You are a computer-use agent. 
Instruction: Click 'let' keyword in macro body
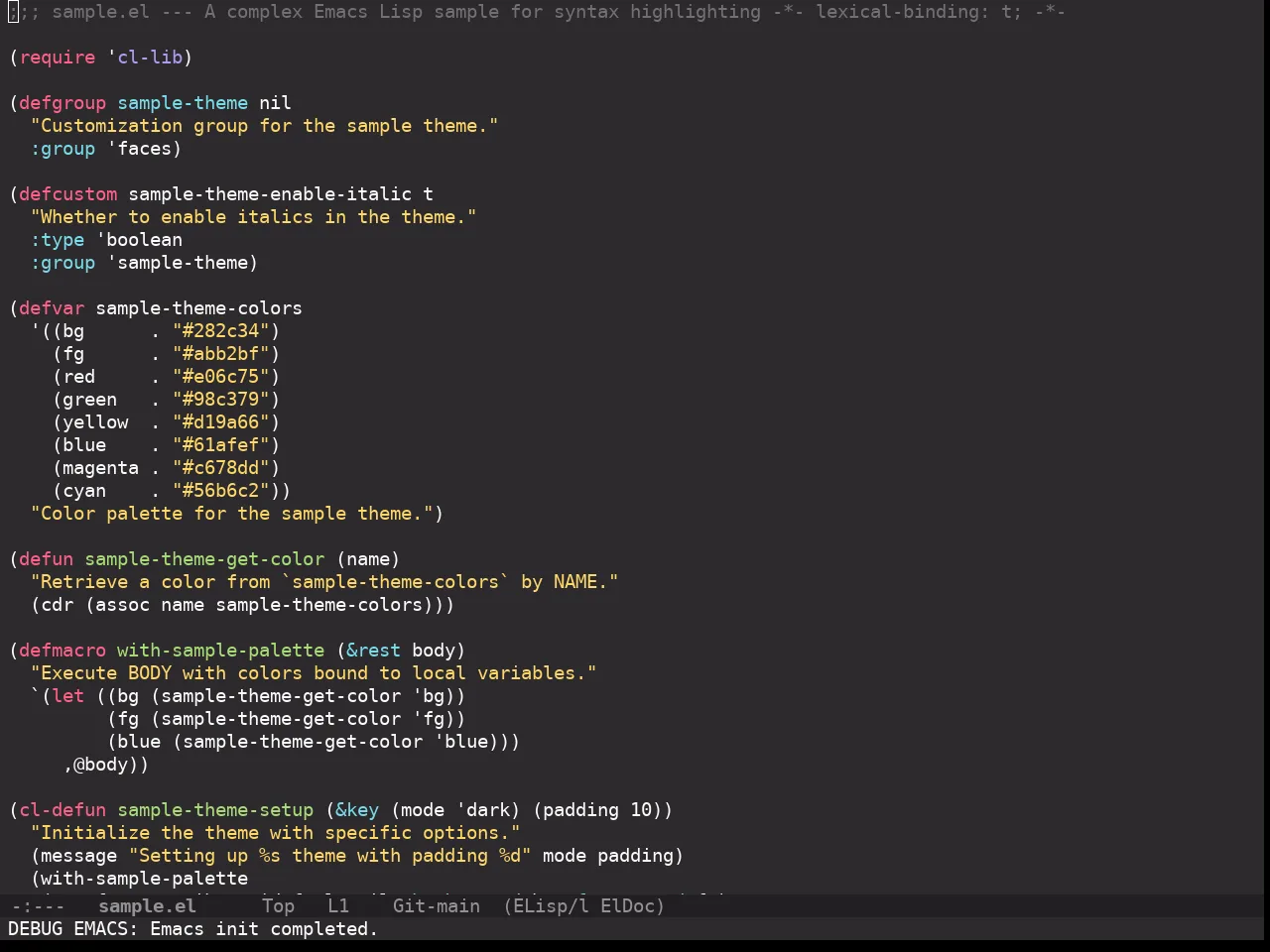68,696
